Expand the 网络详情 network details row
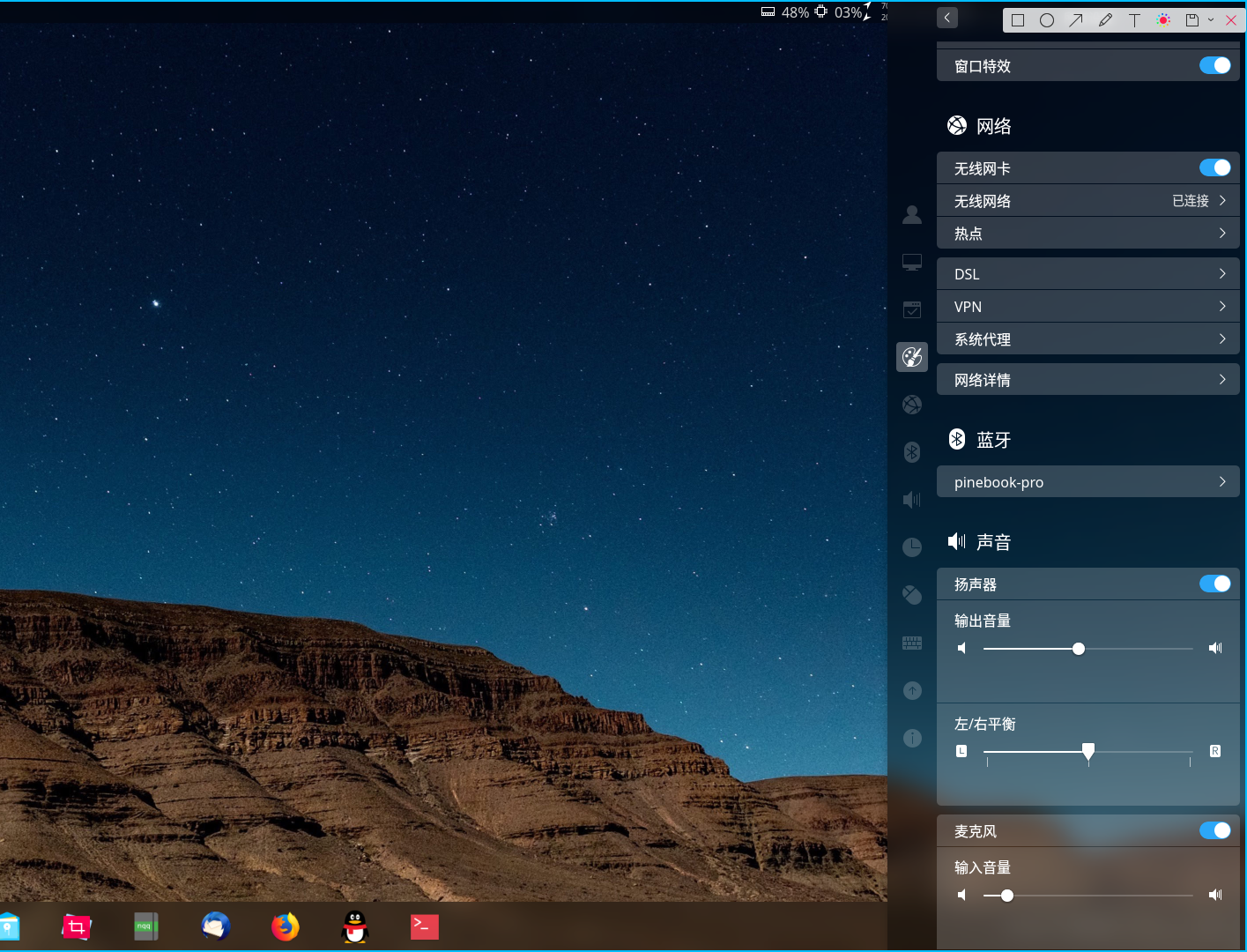This screenshot has height=952, width=1247. 1087,380
